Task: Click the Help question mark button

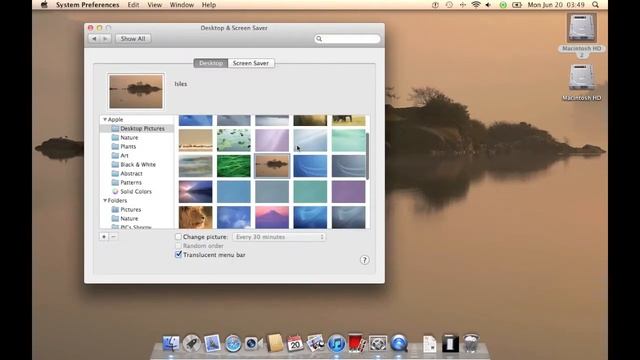Action: click(364, 260)
